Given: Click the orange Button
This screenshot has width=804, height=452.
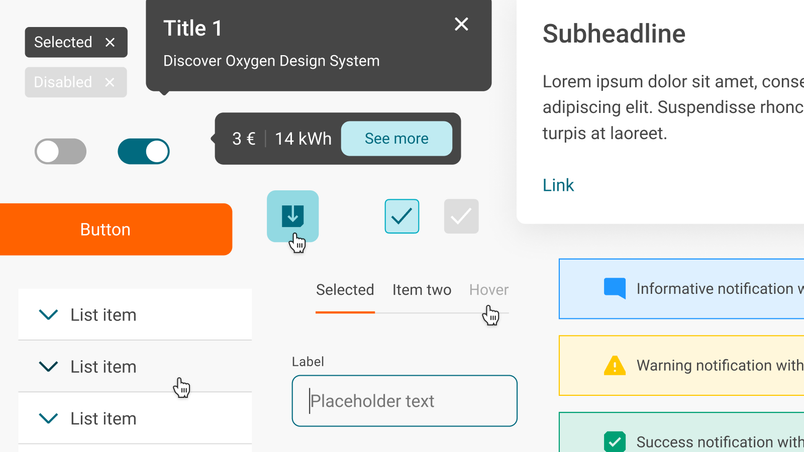Looking at the screenshot, I should tap(116, 229).
